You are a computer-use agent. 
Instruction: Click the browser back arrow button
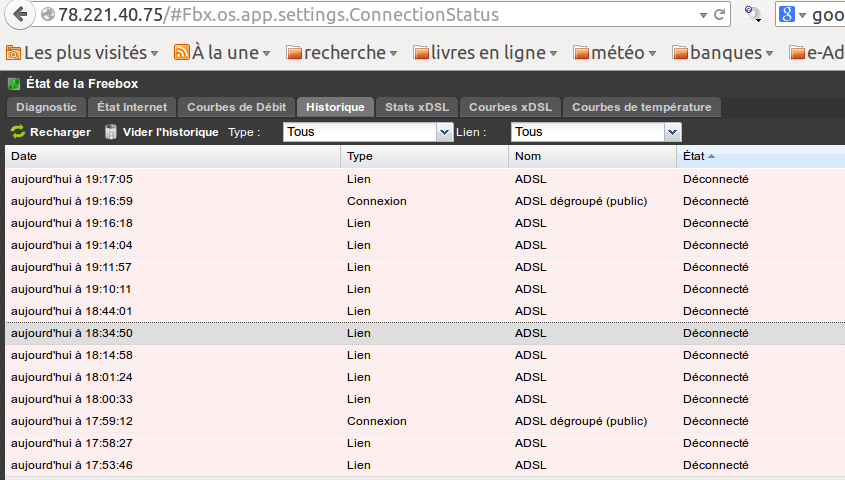pos(19,14)
